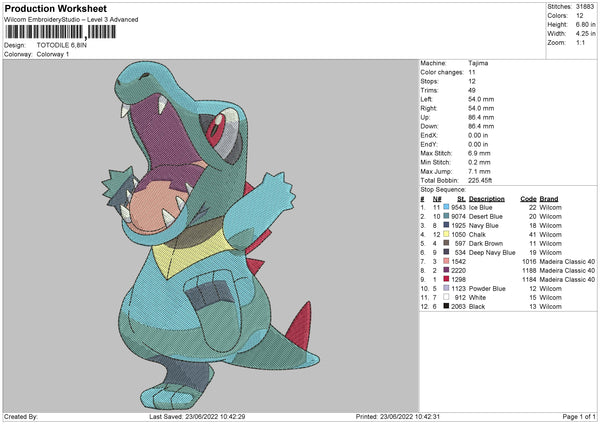
Task: Click the Powder Blue swatch
Action: pos(446,288)
